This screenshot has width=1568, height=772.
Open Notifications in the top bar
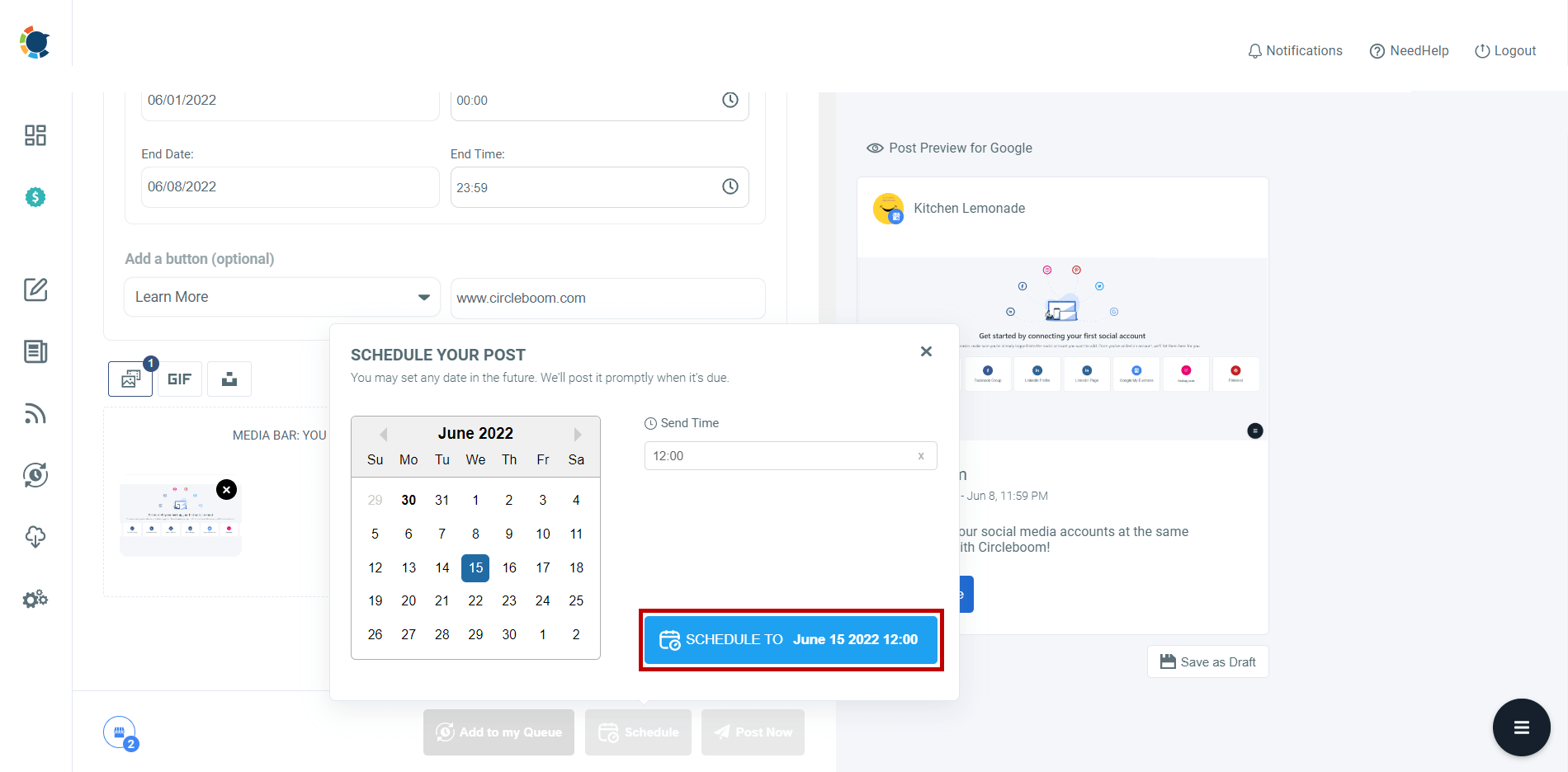pos(1294,50)
